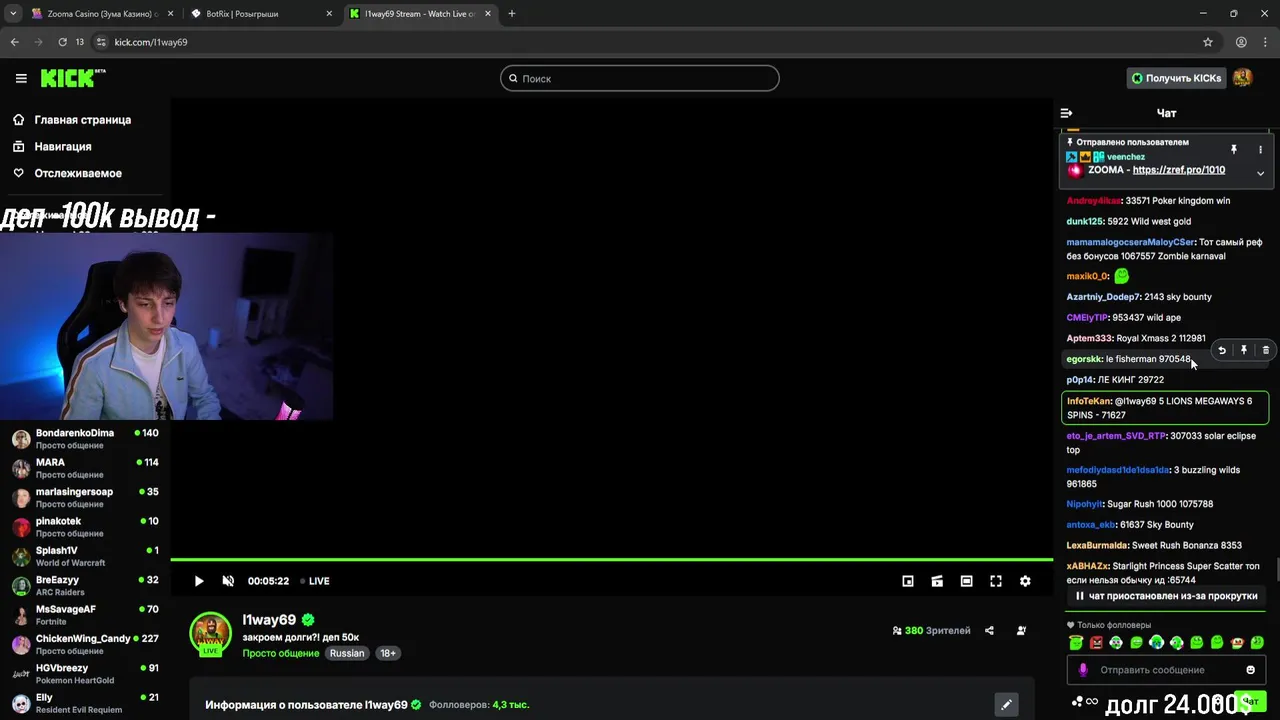Select the Russian language tag
The width and height of the screenshot is (1280, 720).
347,653
